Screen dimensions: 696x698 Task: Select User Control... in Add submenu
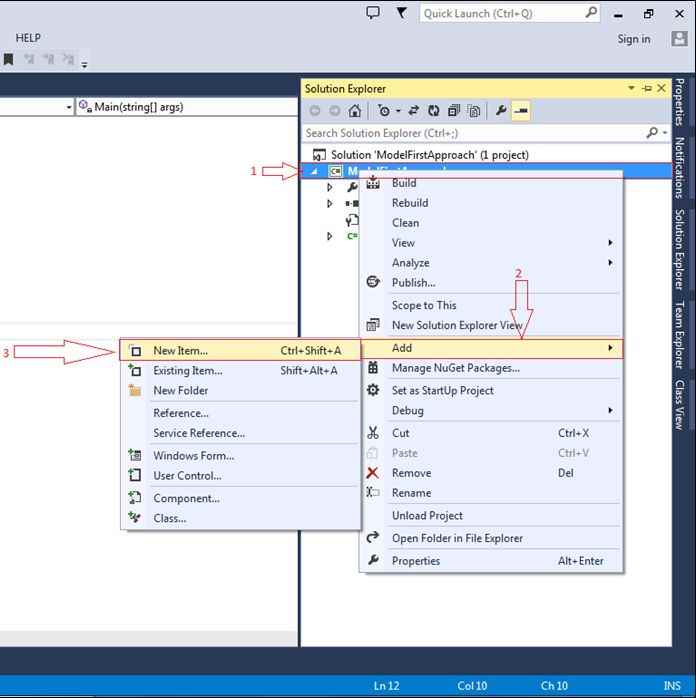click(240, 476)
